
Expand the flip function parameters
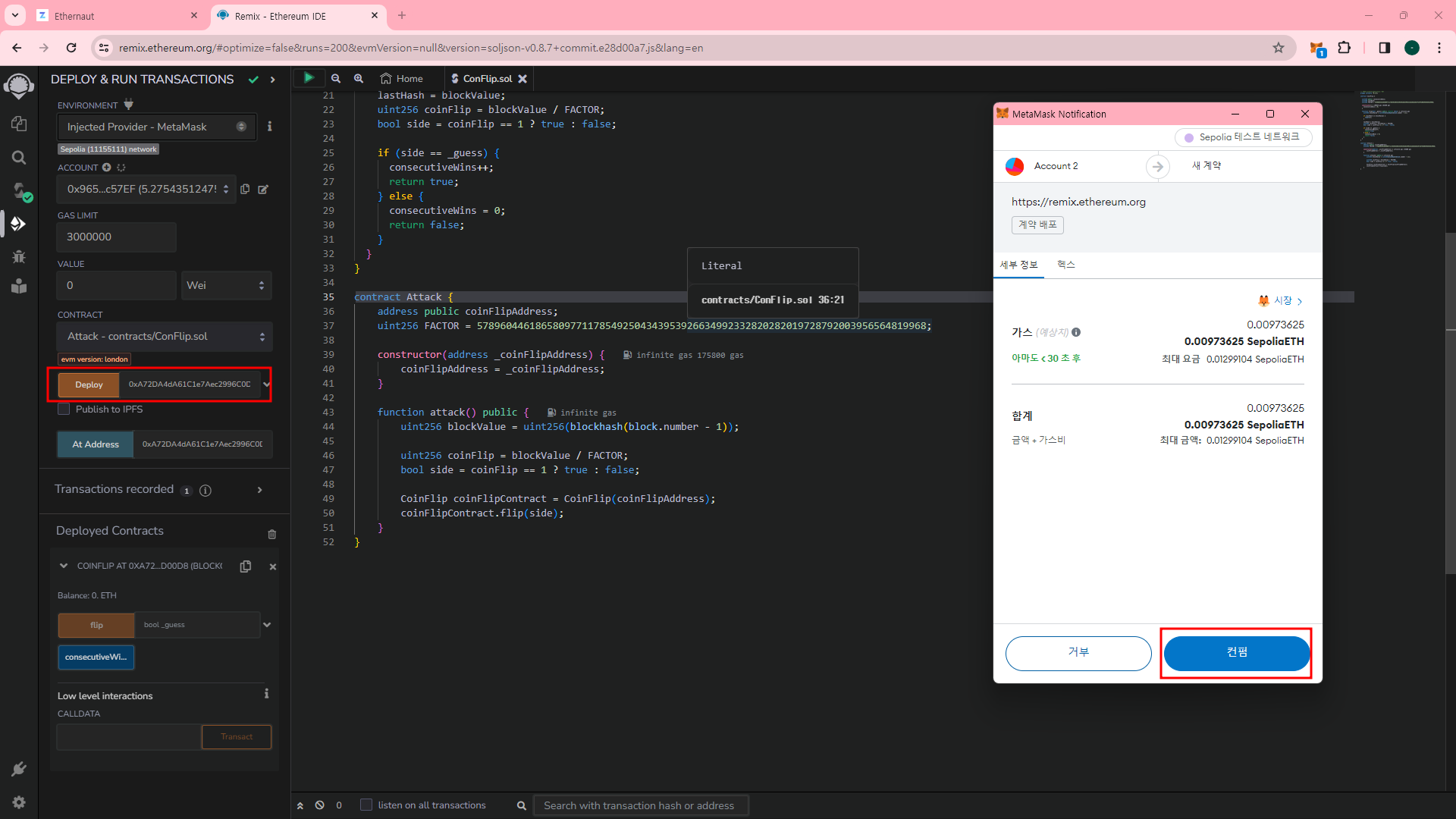coord(267,625)
